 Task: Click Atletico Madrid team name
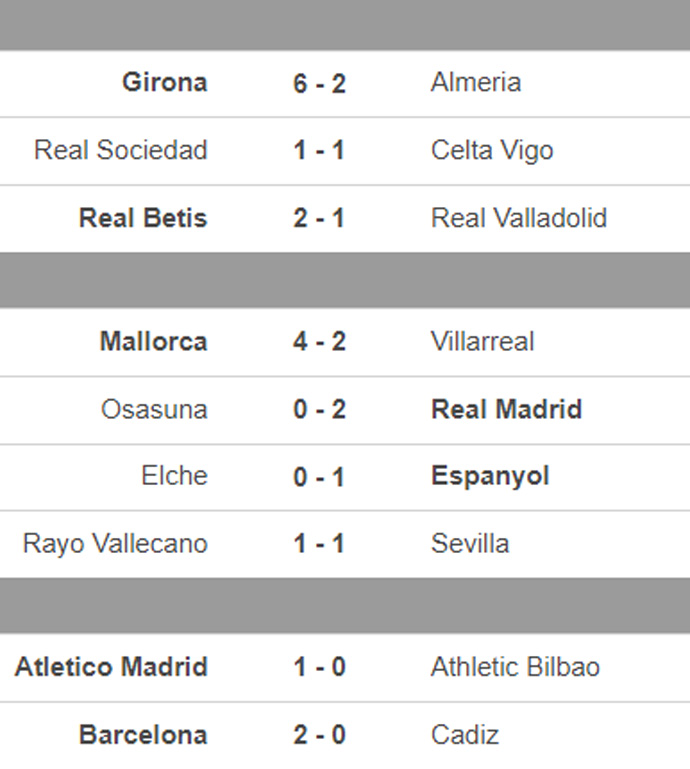(111, 667)
